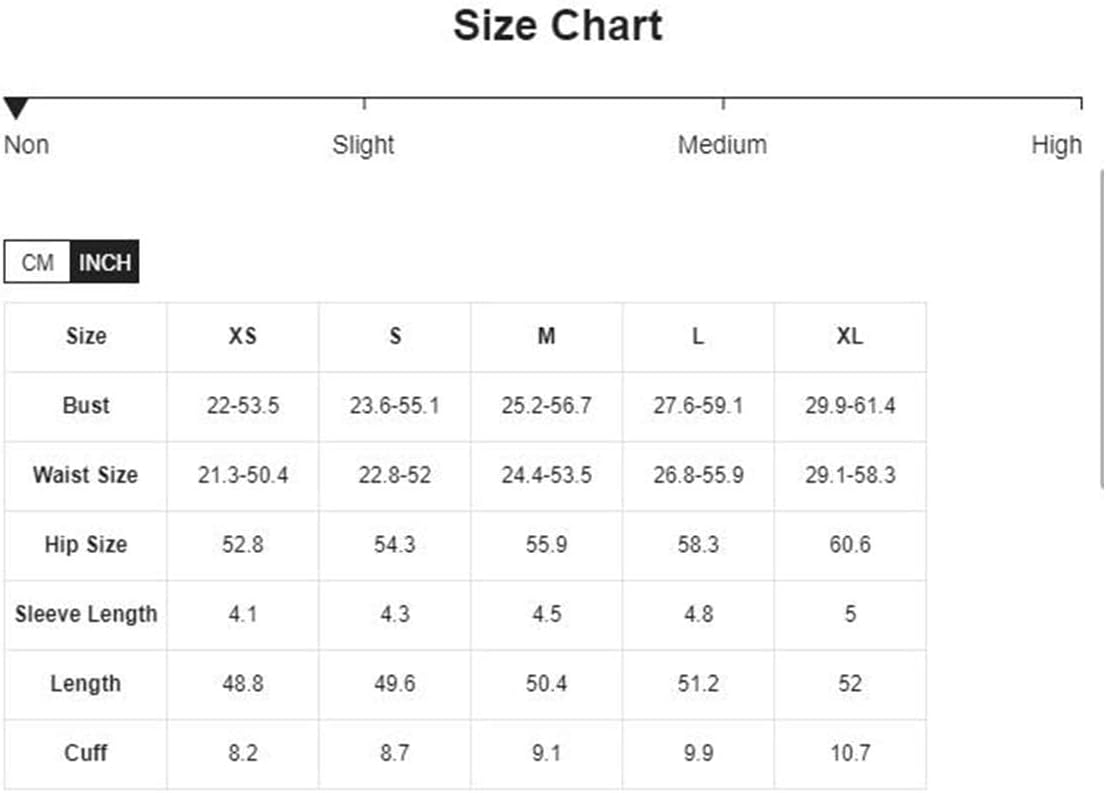
Task: Click the 58.3 hip size cell
Action: pos(698,545)
